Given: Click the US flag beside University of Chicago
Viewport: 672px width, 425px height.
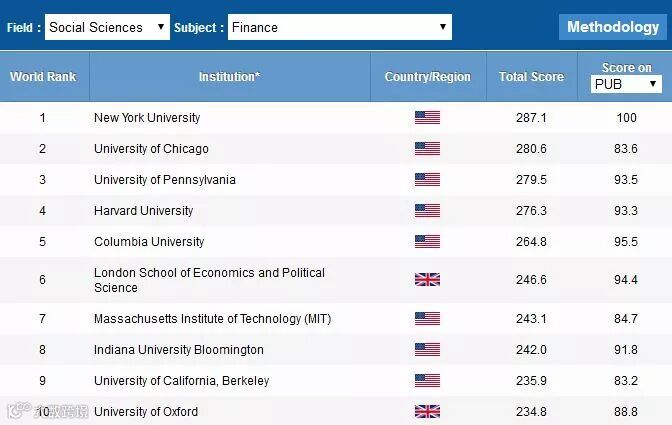Looking at the screenshot, I should (x=427, y=149).
